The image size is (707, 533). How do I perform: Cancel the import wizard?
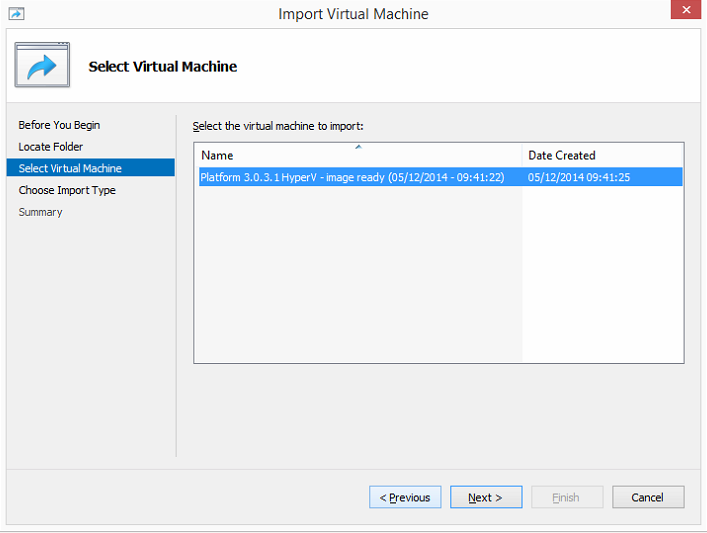(647, 497)
